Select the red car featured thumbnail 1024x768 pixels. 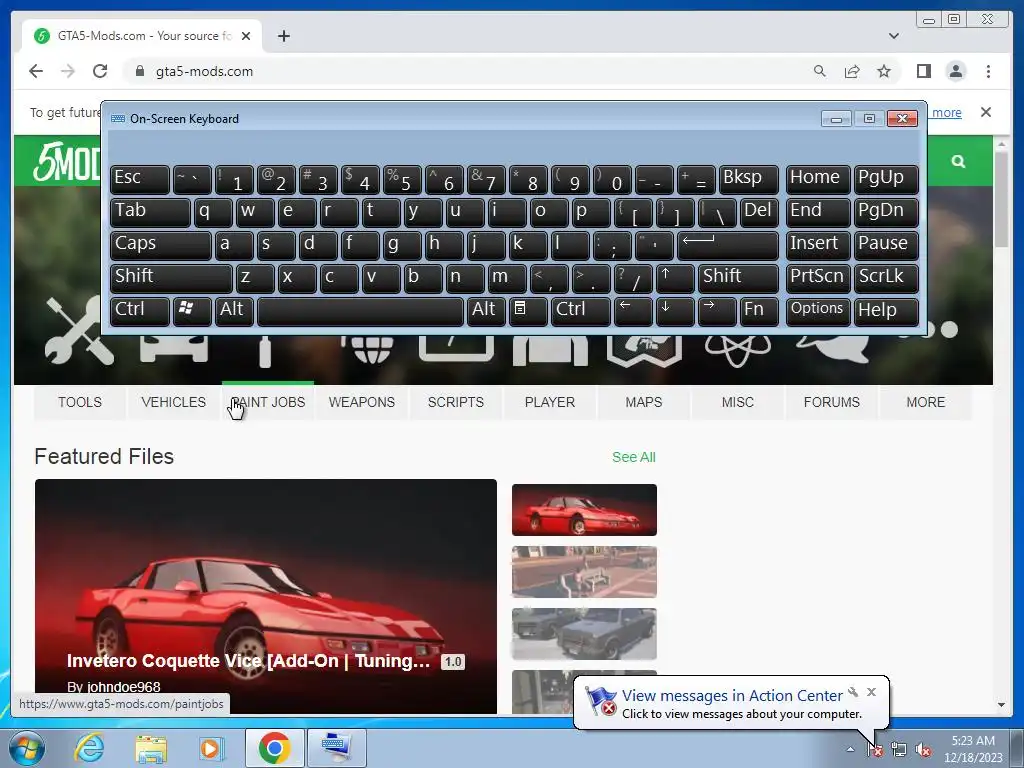584,510
